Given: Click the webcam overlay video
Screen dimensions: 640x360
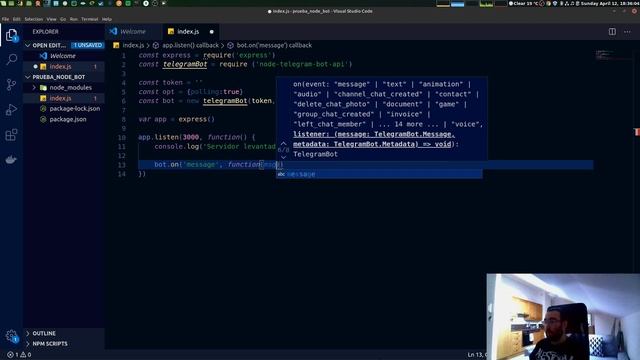Looking at the screenshot, I should click(563, 317).
